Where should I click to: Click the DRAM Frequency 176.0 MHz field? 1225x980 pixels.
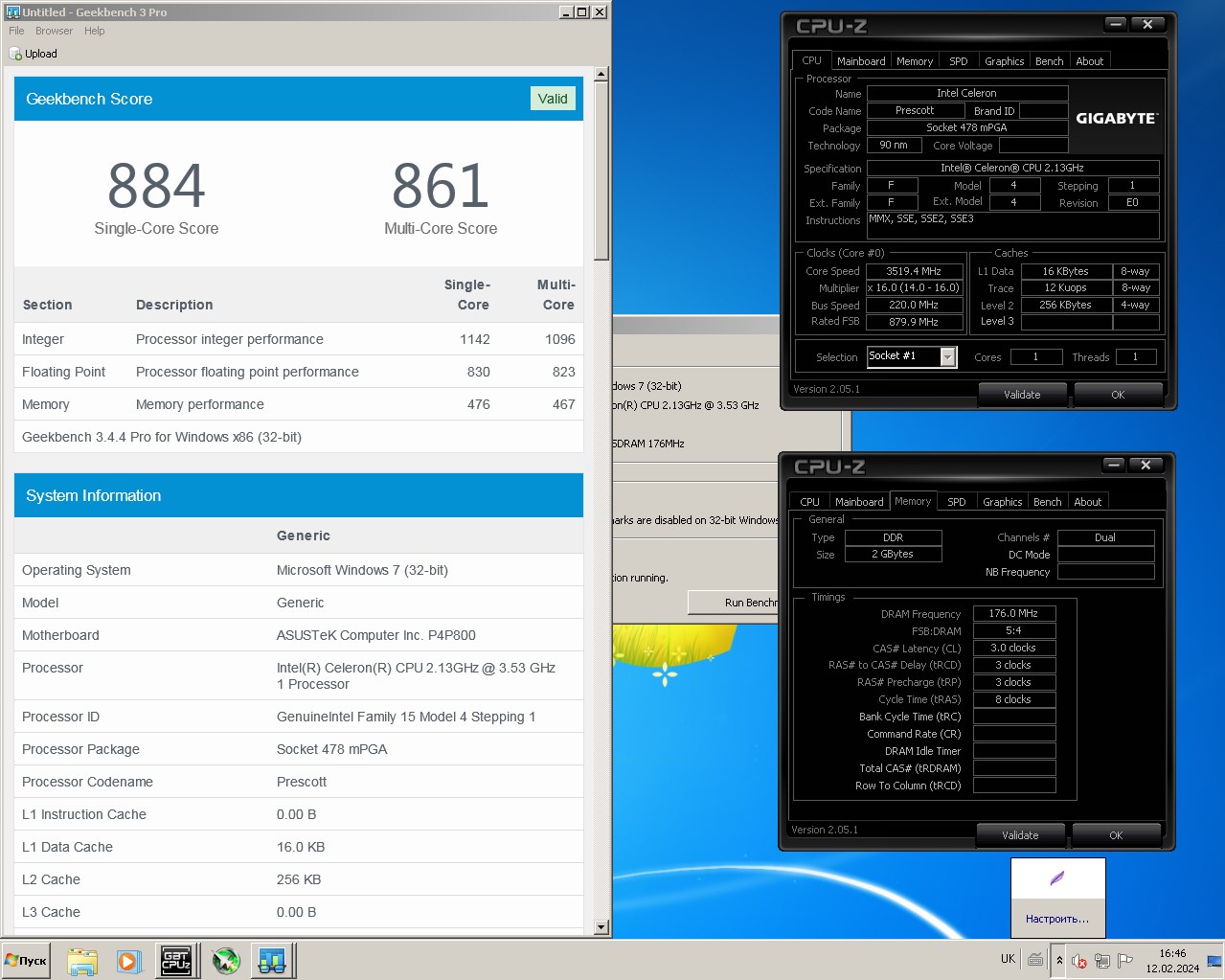pos(1014,613)
